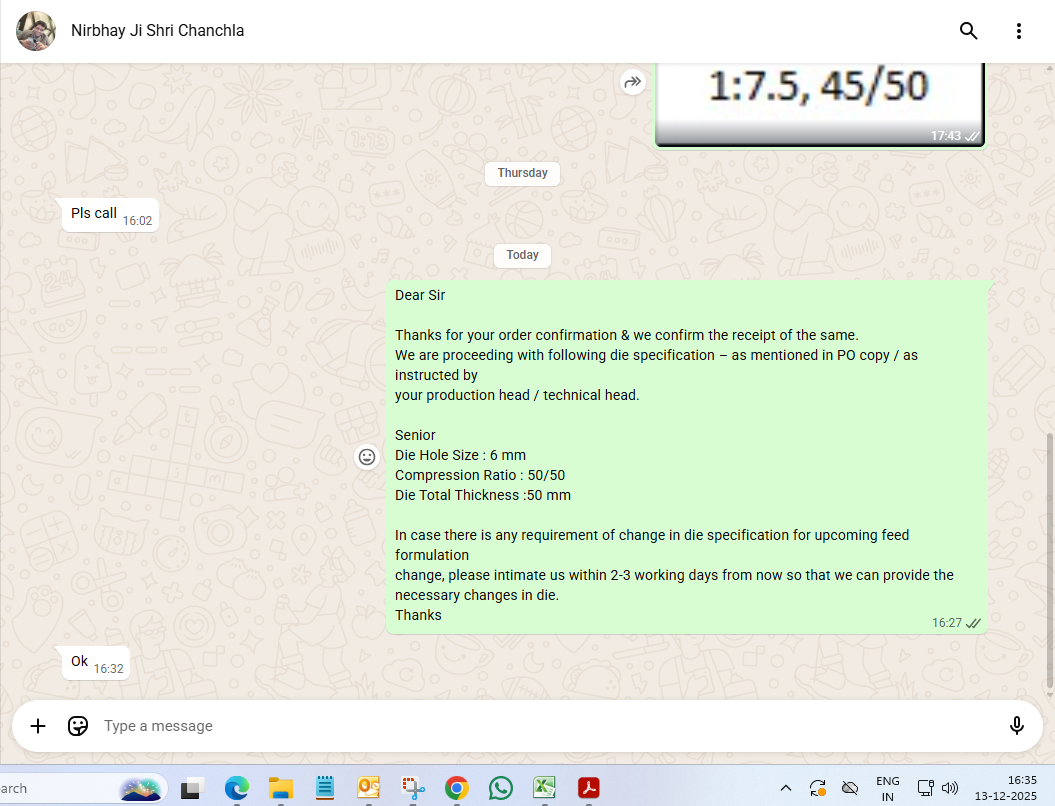React to message with the emoji icon
1055x806 pixels.
(x=367, y=456)
